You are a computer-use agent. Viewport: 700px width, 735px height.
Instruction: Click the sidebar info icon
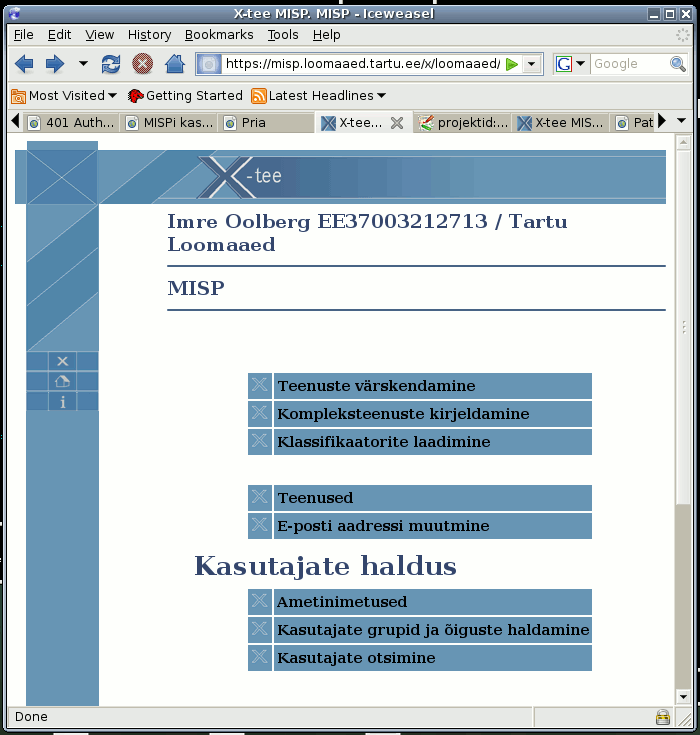pyautogui.click(x=62, y=402)
